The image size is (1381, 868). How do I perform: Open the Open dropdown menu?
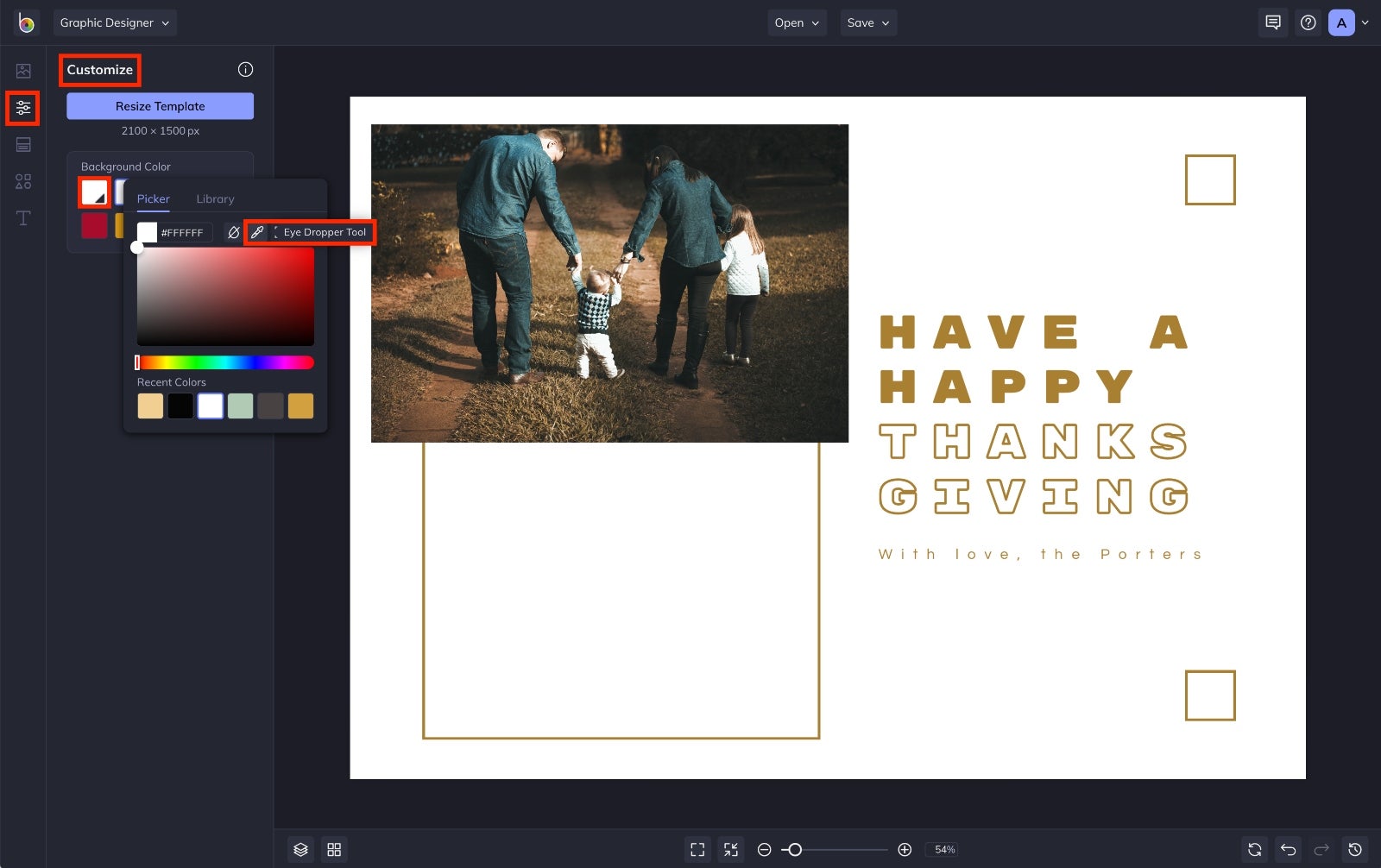pyautogui.click(x=797, y=23)
